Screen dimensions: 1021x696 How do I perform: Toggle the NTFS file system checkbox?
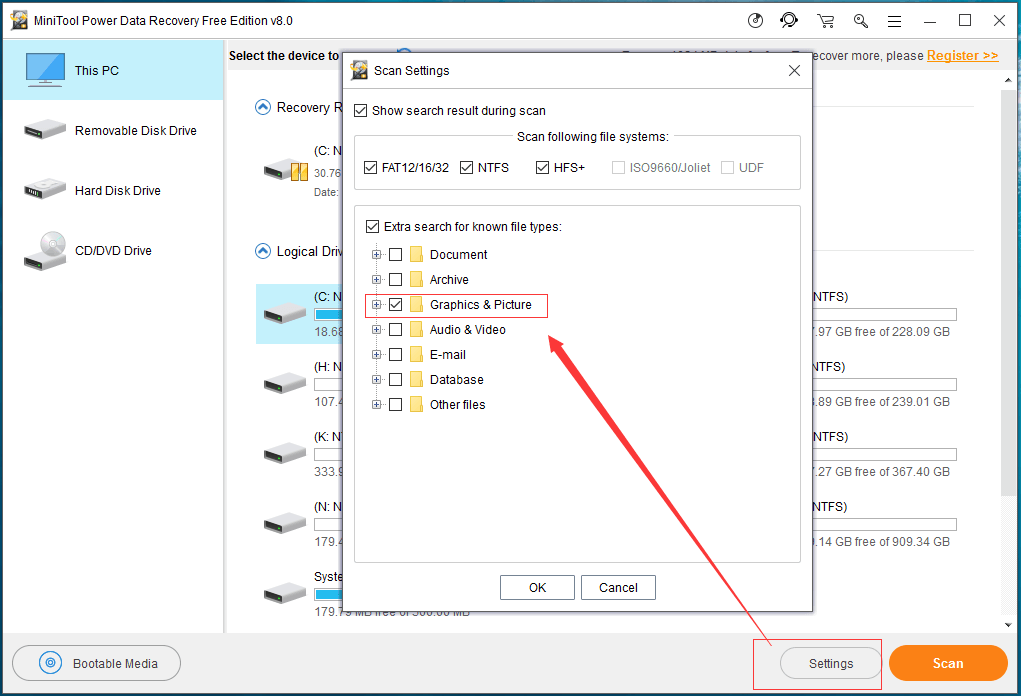tap(467, 168)
